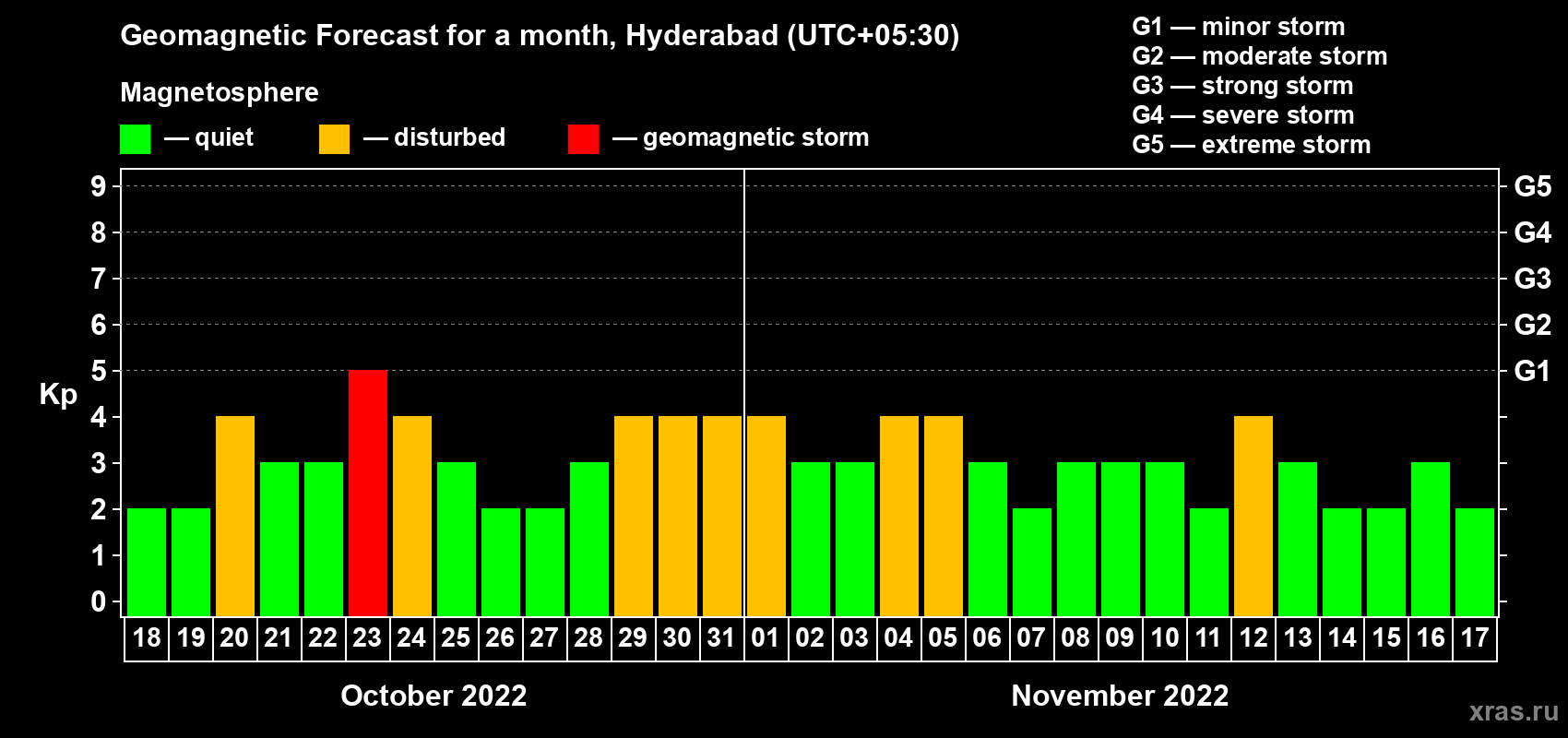Viewport: 1568px width, 738px height.
Task: Click the orange bar for October 31
Action: click(722, 516)
